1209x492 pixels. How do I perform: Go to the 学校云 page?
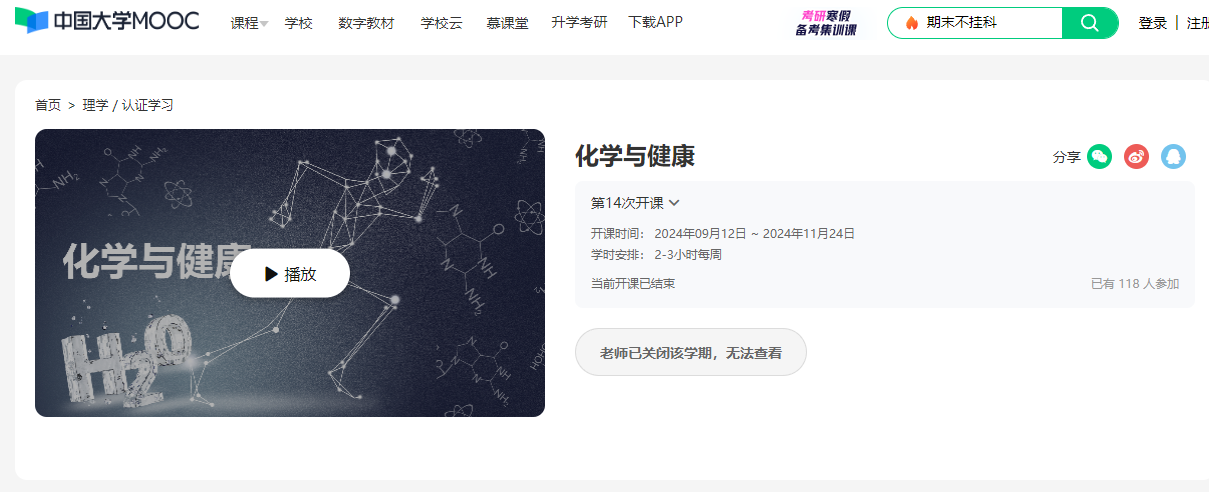pyautogui.click(x=441, y=22)
